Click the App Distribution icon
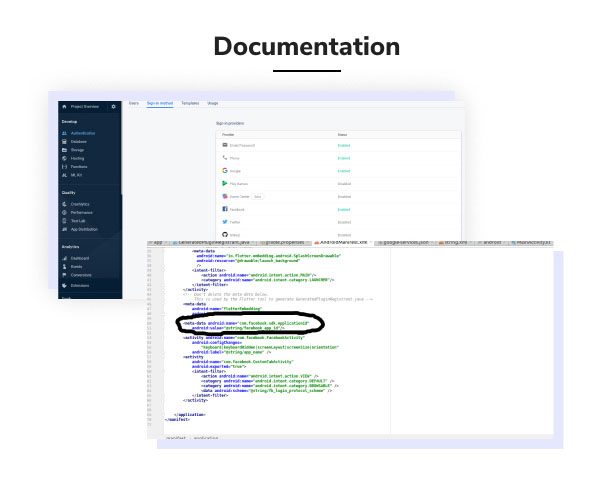This screenshot has height=494, width=616. click(64, 229)
